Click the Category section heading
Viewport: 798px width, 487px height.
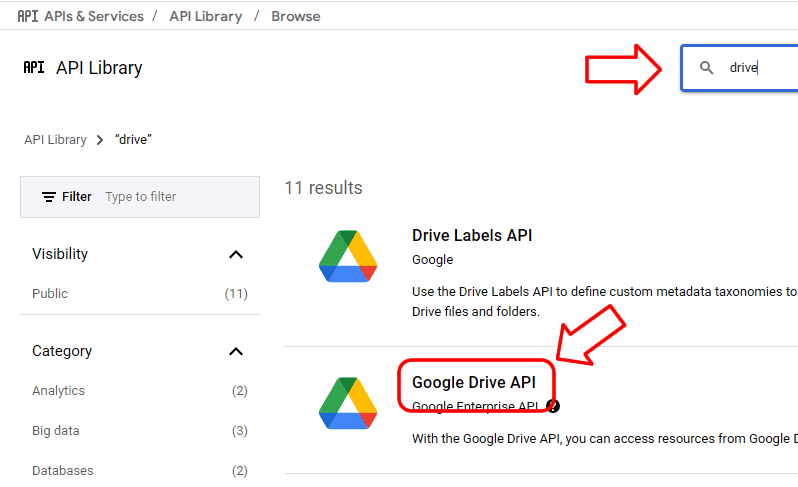coord(62,351)
